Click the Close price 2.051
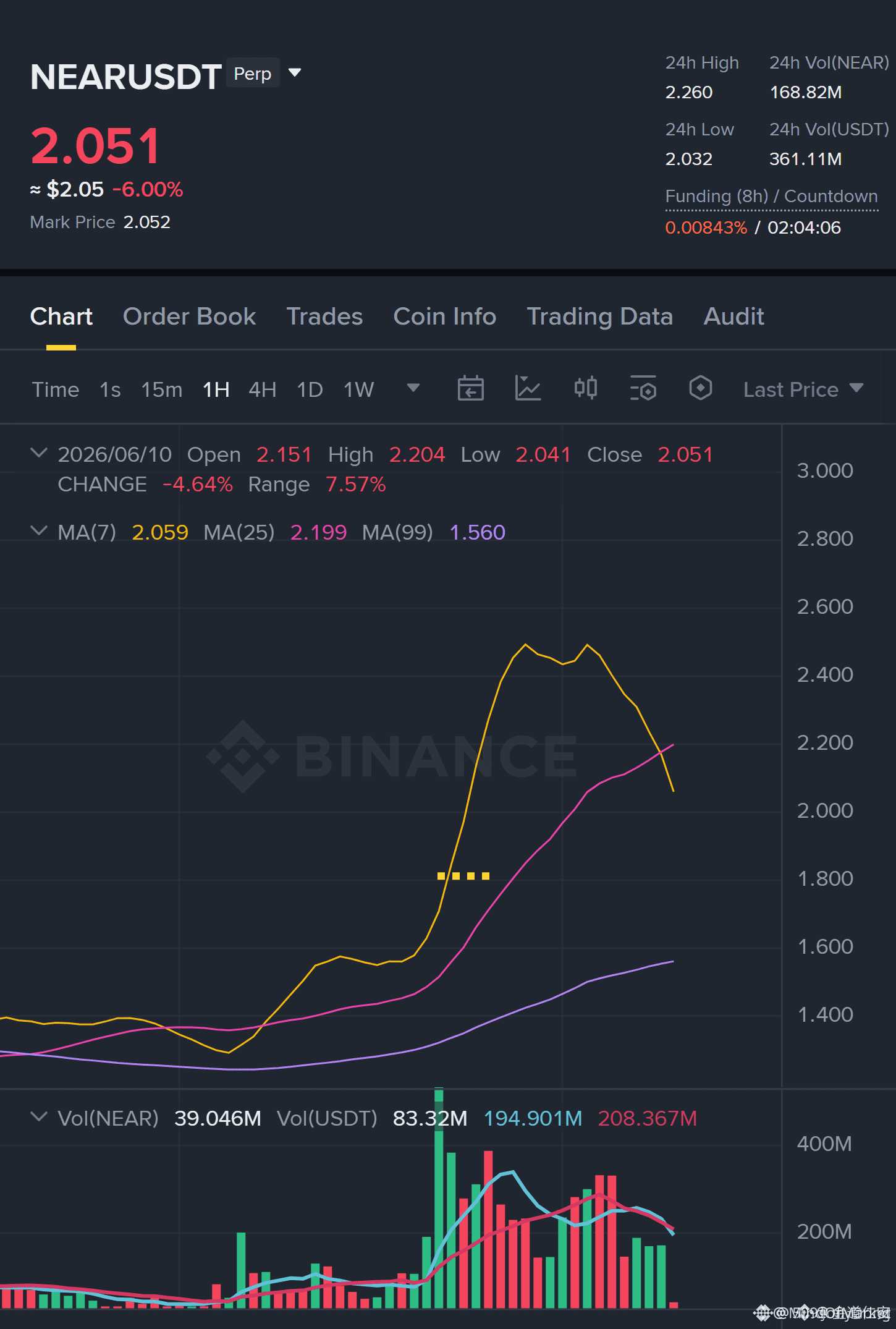 685,454
